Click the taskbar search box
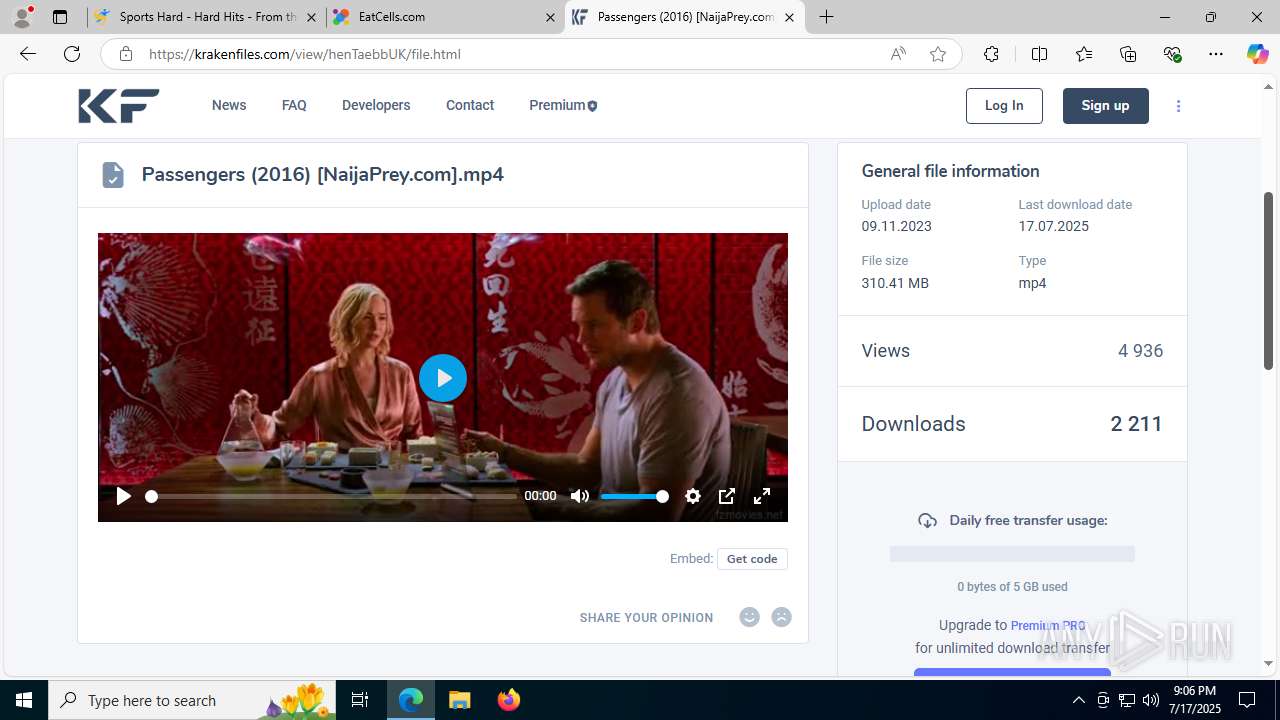This screenshot has height=720, width=1280. (x=192, y=700)
